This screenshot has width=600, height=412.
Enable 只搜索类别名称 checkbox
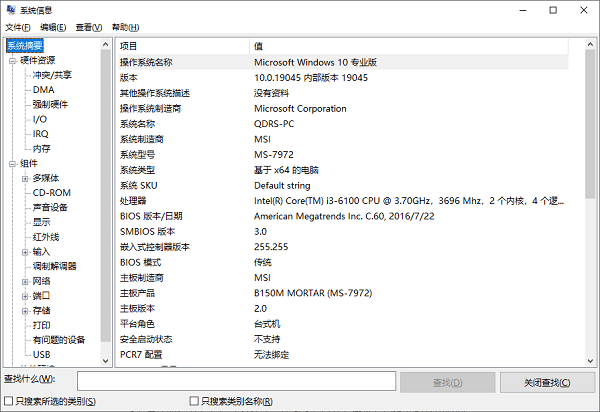193,401
